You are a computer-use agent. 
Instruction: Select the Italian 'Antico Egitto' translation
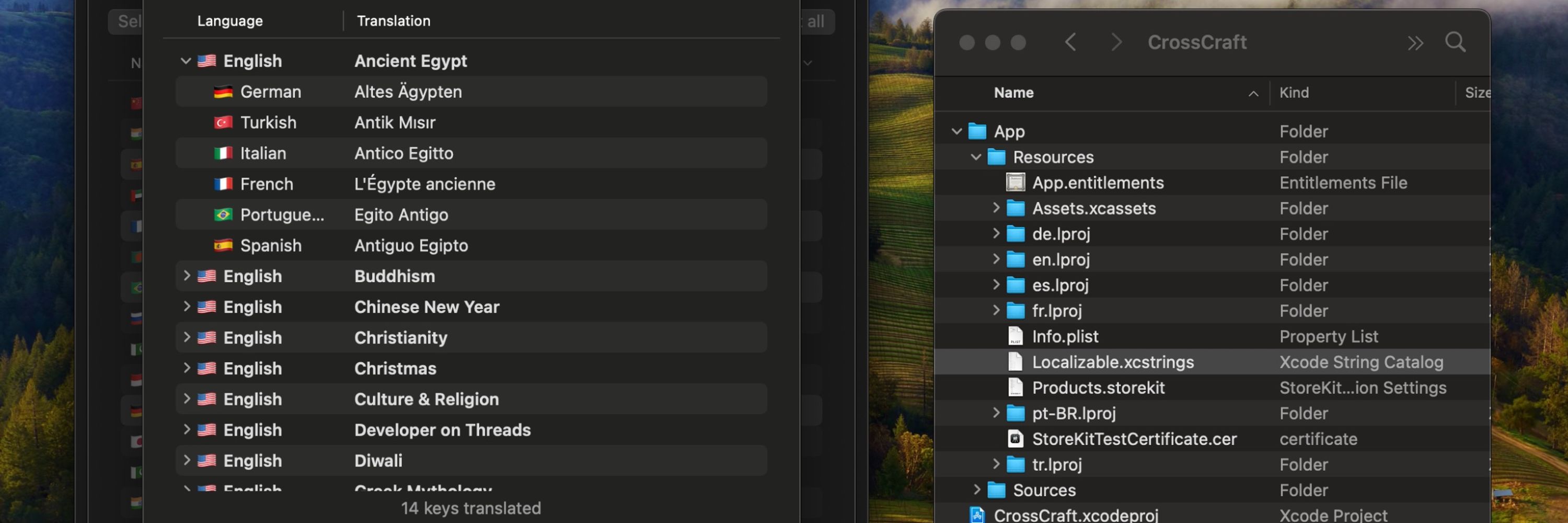(403, 153)
